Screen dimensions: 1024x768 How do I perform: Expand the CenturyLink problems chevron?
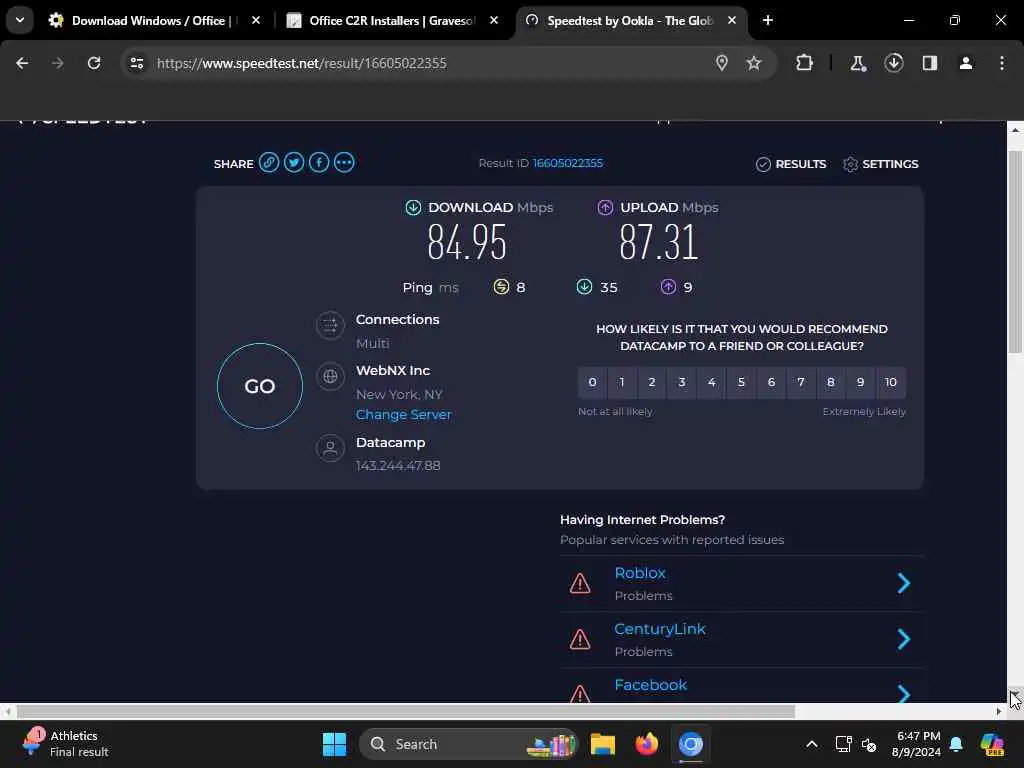904,639
